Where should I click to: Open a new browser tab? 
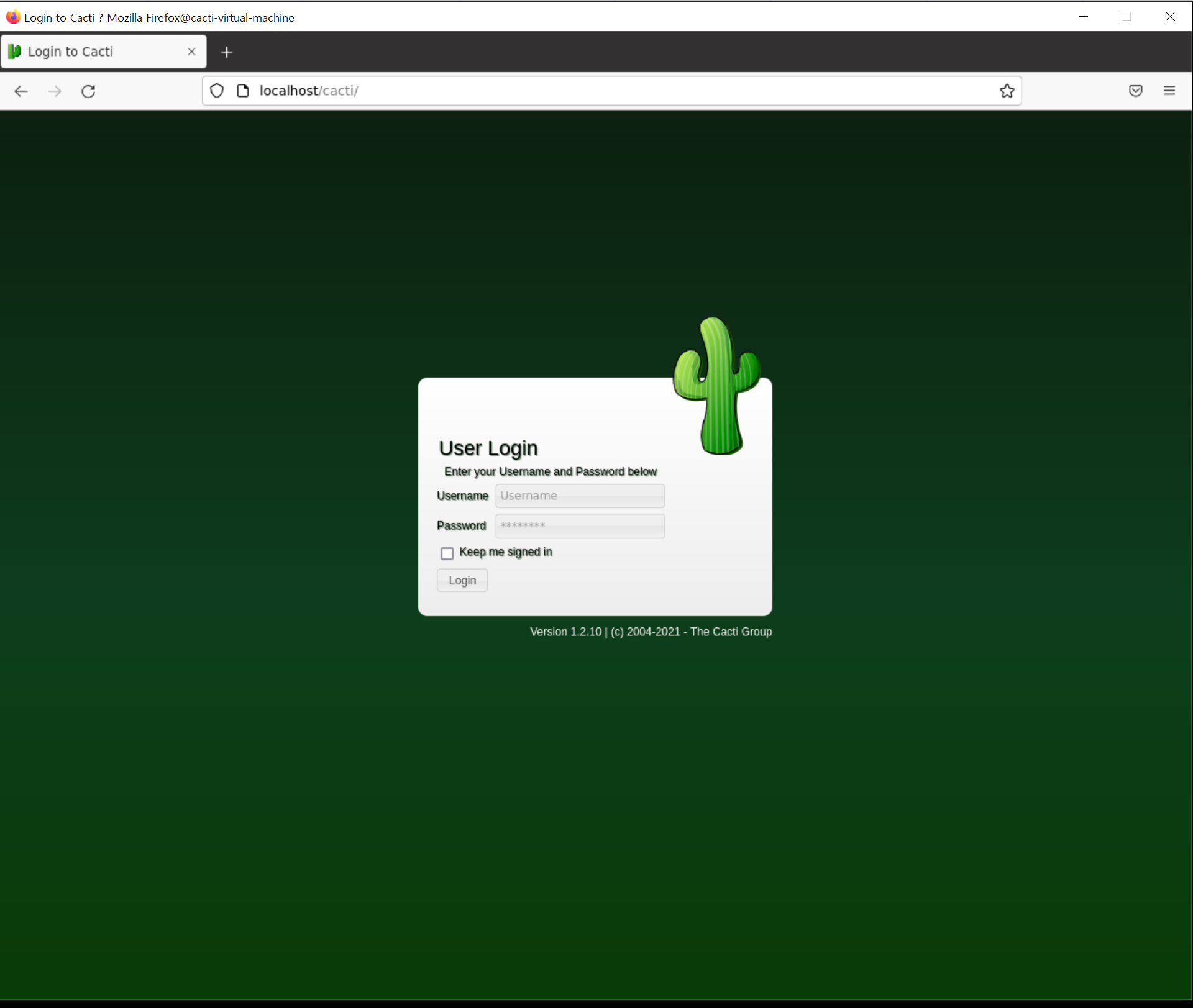click(227, 52)
